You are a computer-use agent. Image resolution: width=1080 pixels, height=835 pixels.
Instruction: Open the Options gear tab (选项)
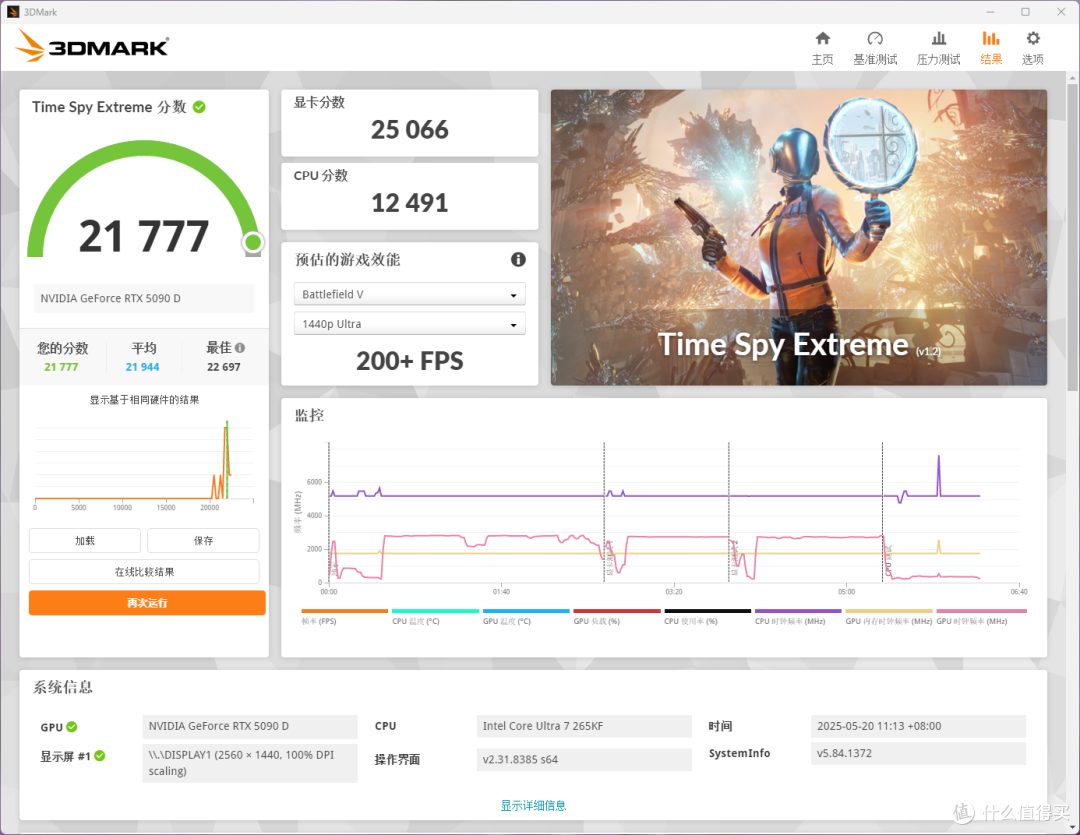coord(1032,48)
